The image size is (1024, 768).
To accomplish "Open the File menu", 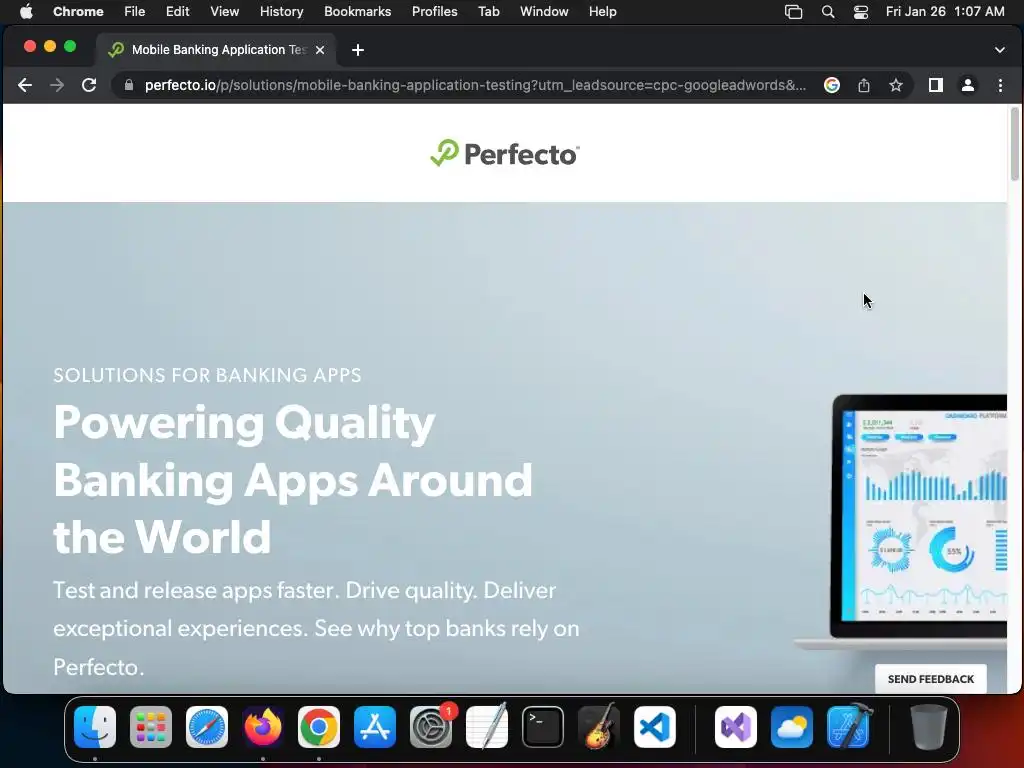I will coord(134,11).
